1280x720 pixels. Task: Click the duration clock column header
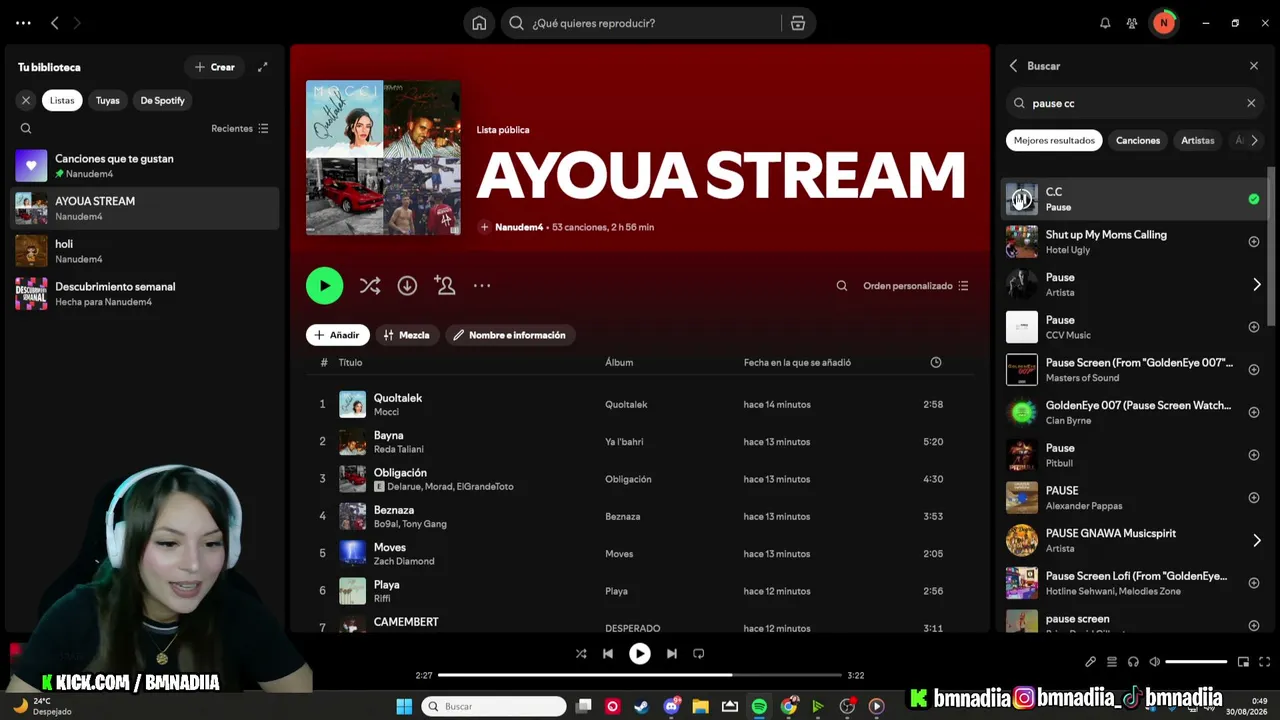[936, 363]
